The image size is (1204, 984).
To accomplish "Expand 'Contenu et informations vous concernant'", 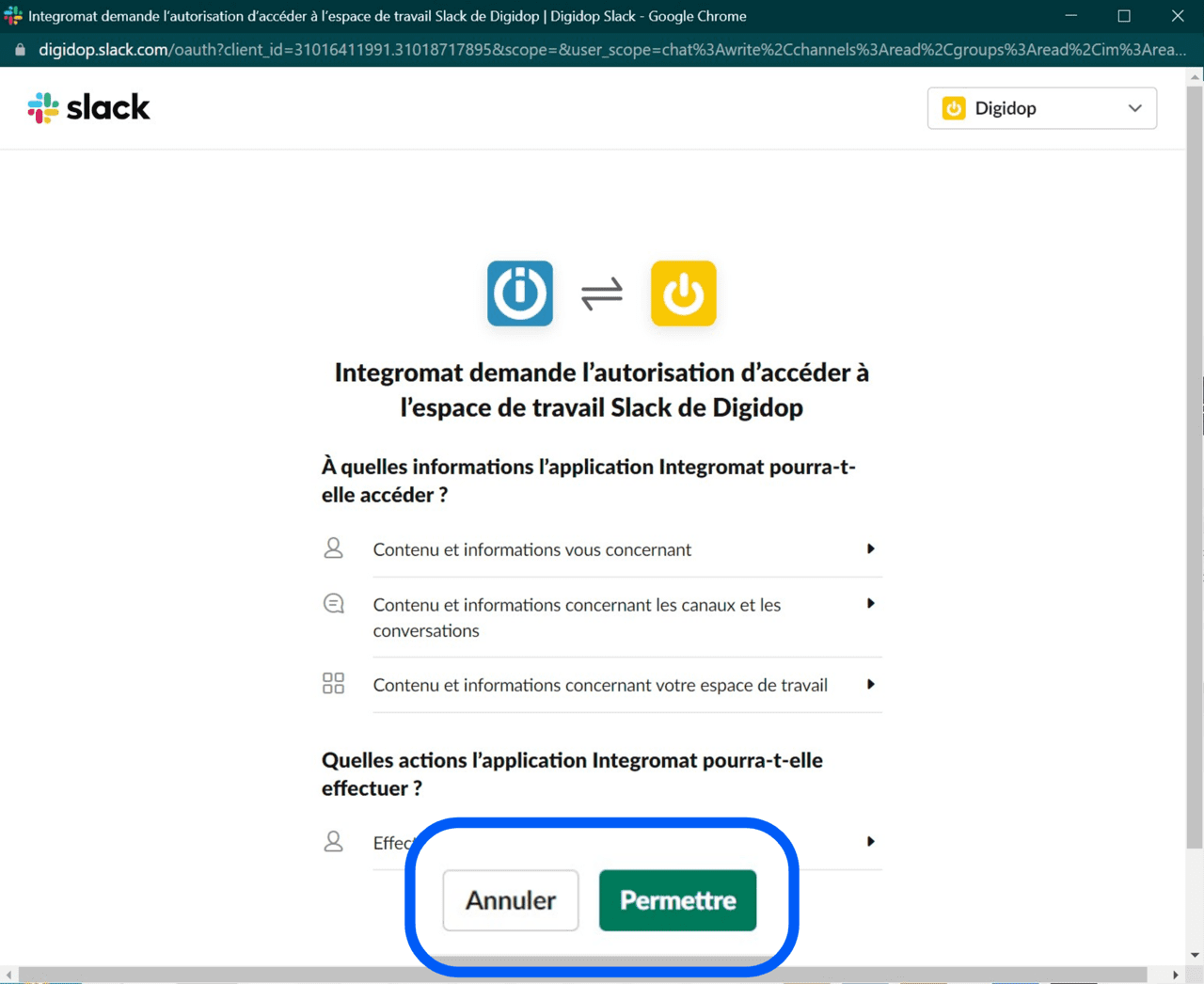I will (870, 548).
